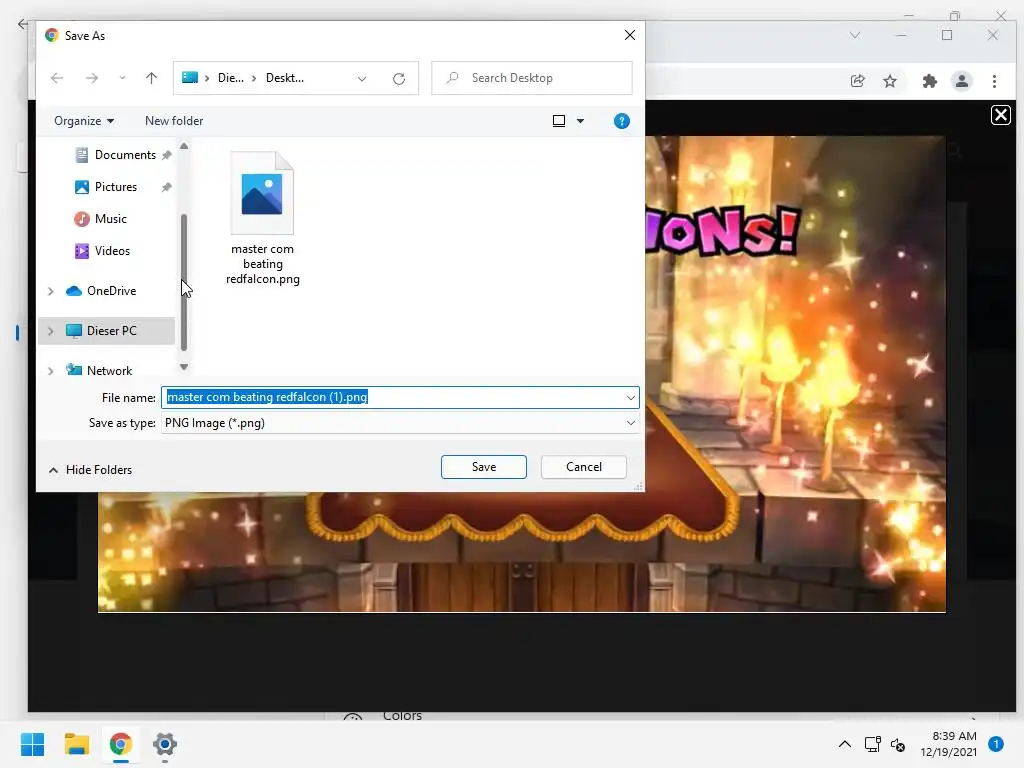Open the view options dropdown arrow
The height and width of the screenshot is (768, 1024).
pos(580,121)
